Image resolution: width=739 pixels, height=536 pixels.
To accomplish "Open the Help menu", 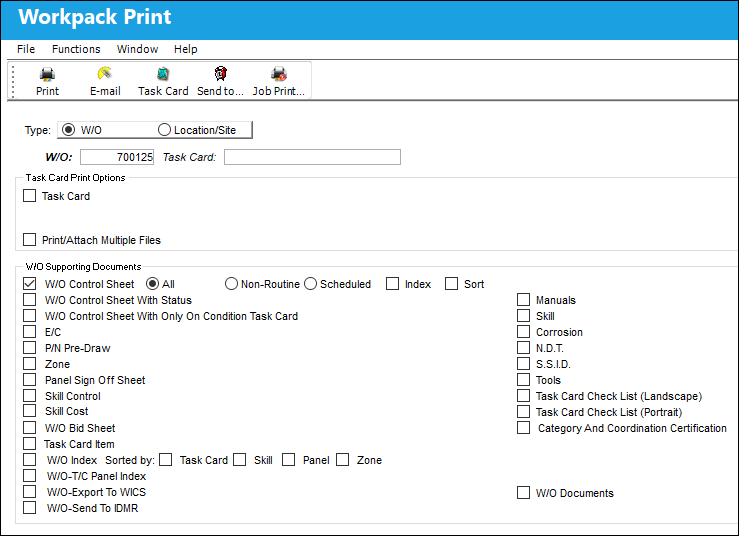I will click(x=185, y=49).
